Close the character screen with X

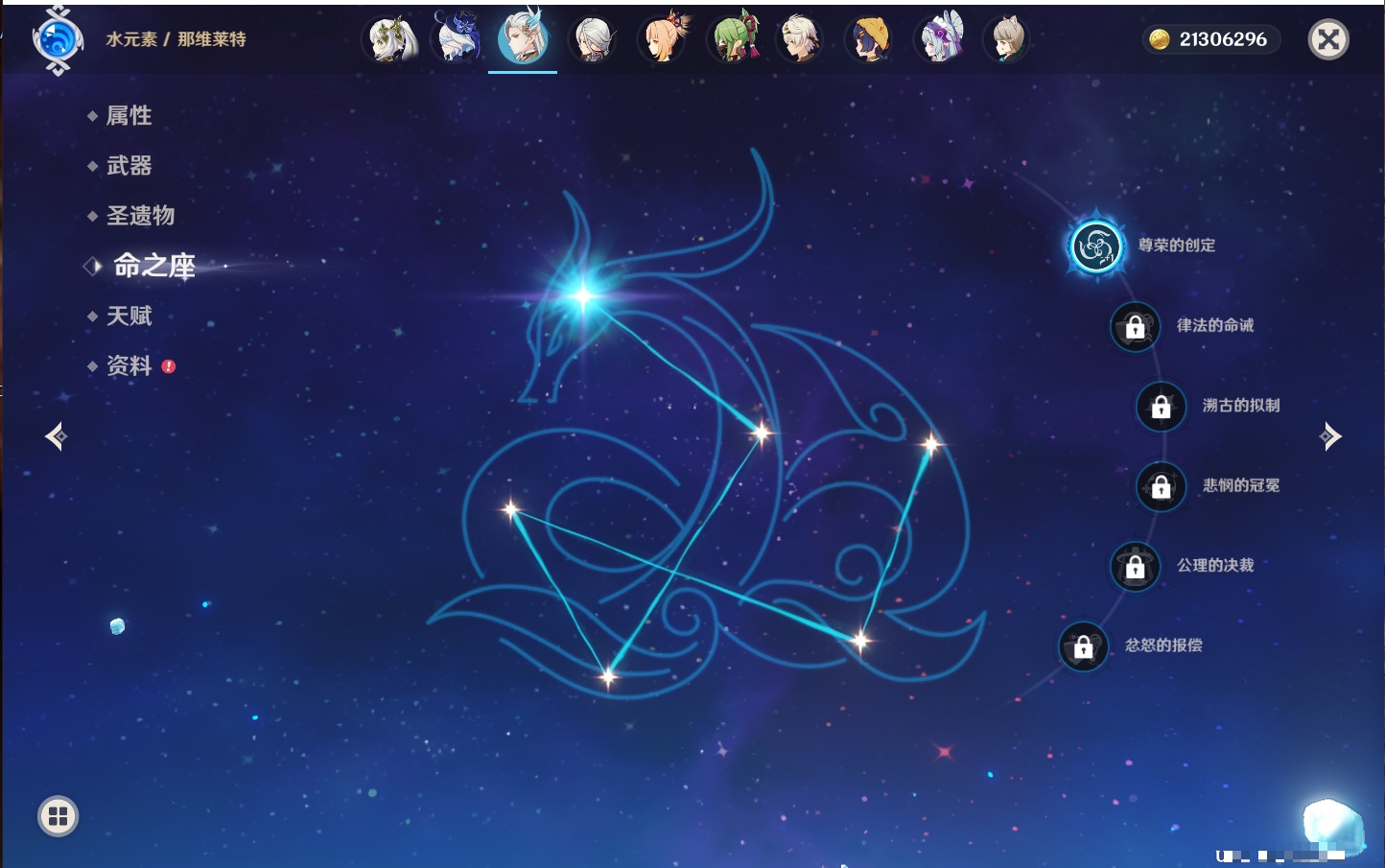(x=1328, y=39)
